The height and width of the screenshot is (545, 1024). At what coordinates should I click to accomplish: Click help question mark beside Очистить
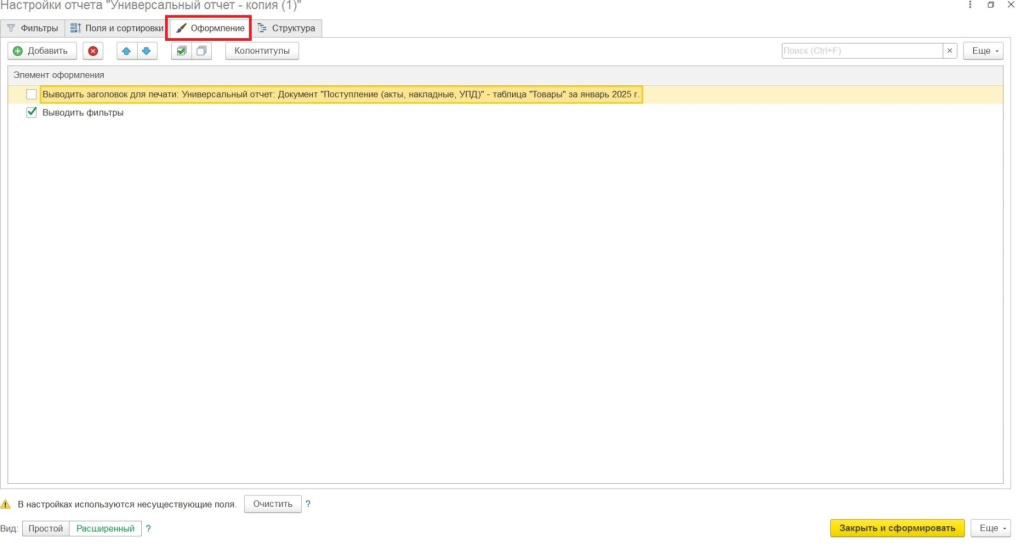[x=308, y=504]
